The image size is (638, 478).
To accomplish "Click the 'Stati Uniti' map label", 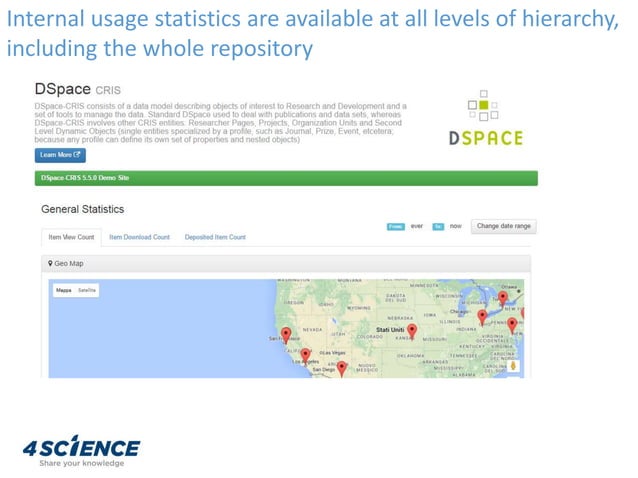I will pyautogui.click(x=390, y=330).
